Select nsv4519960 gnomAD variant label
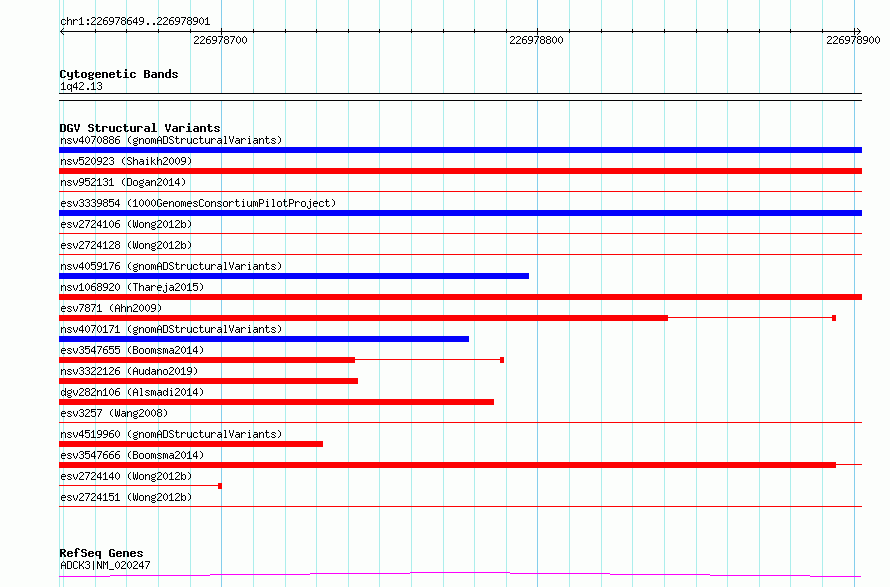The width and height of the screenshot is (890, 587). [x=171, y=434]
